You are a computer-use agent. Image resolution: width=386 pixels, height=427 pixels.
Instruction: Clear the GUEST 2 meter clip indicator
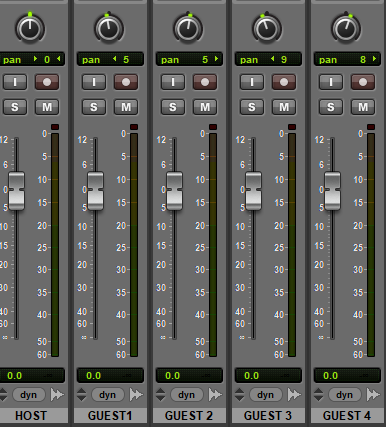(213, 127)
